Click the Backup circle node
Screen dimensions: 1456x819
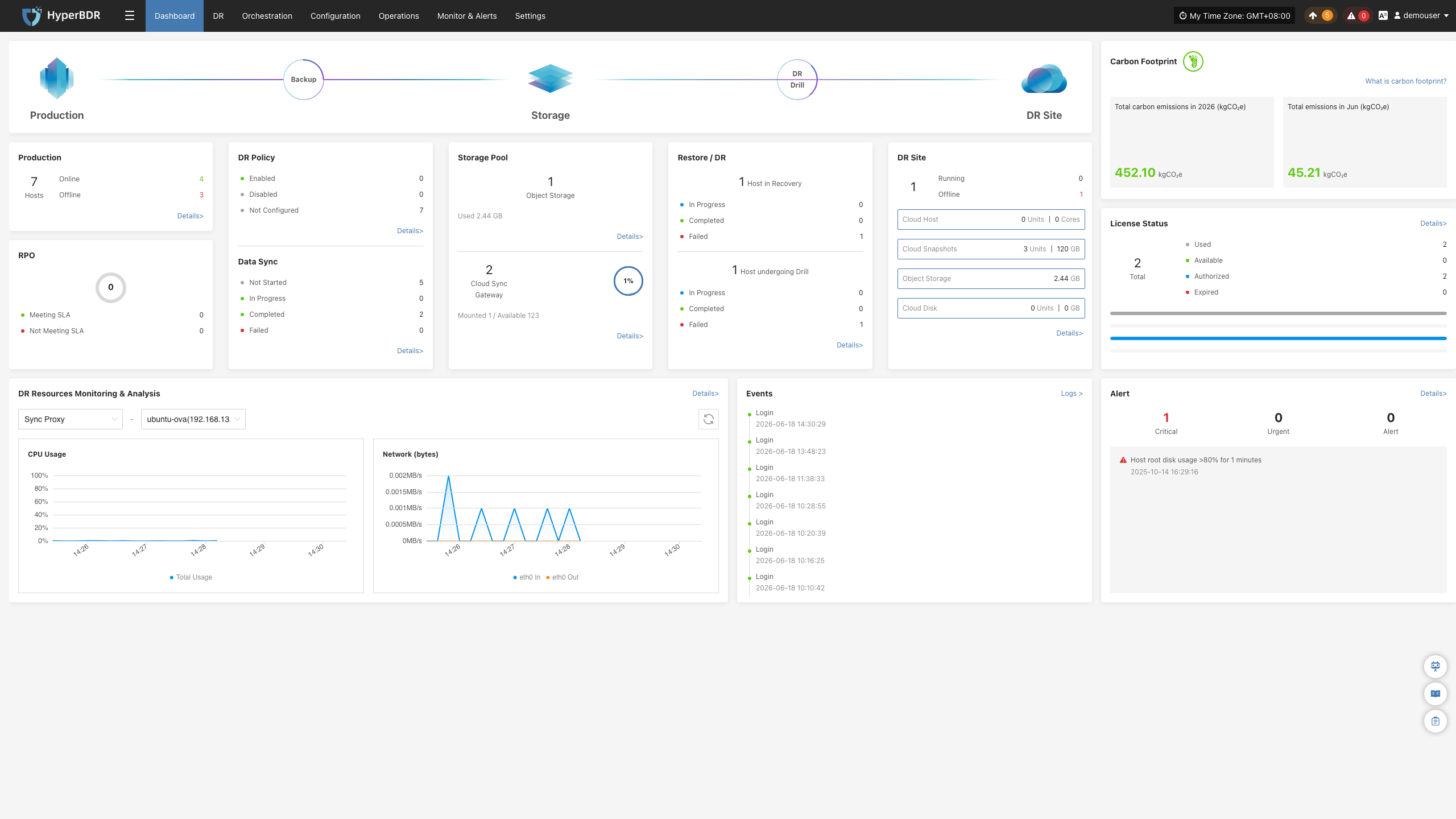pyautogui.click(x=304, y=80)
